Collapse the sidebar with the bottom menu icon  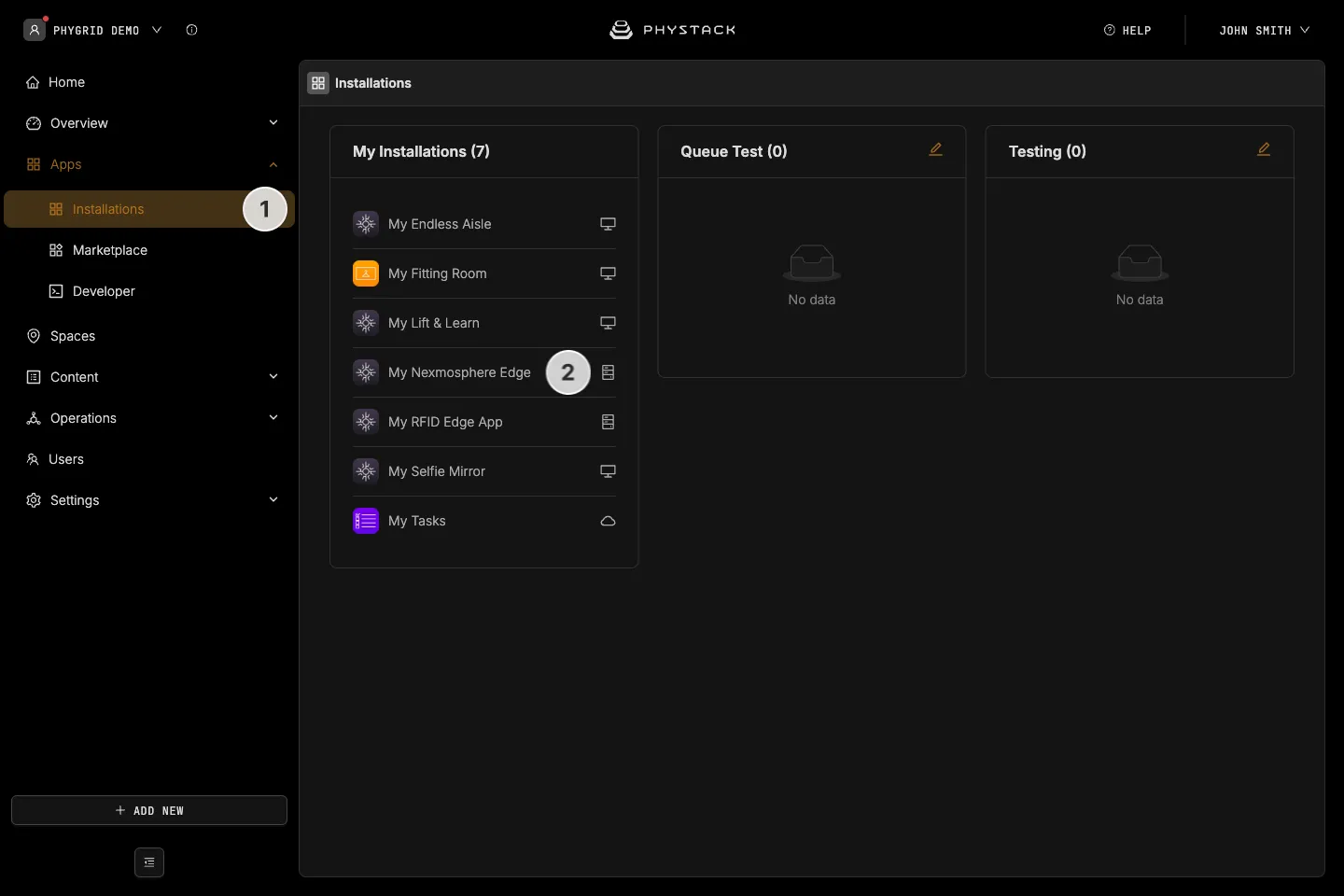tap(149, 862)
